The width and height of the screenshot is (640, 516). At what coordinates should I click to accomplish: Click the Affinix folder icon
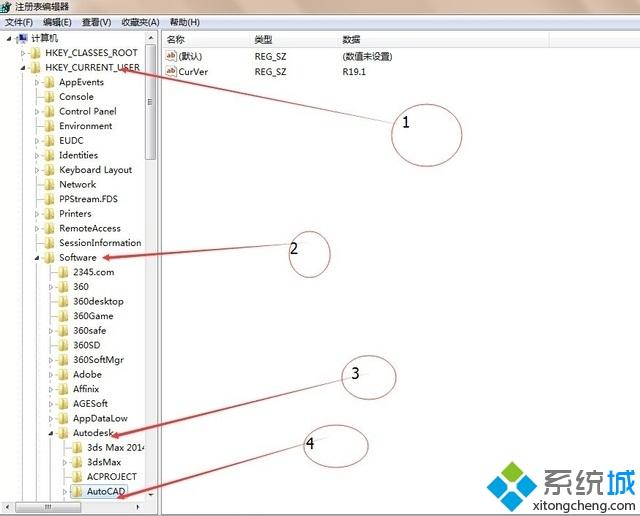pos(63,389)
